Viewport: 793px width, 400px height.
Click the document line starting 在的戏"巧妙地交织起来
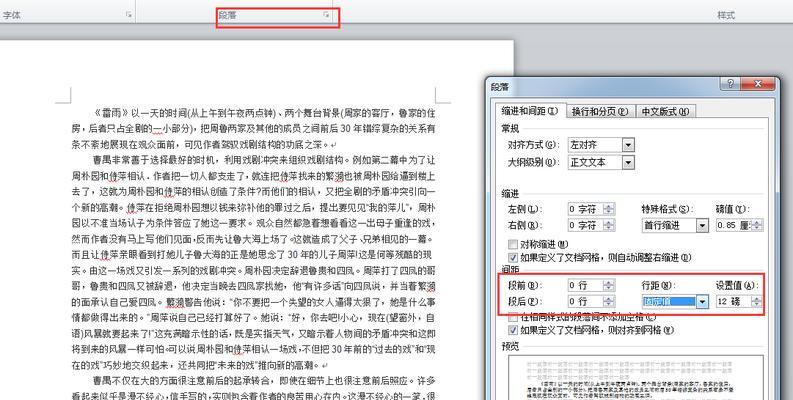200,364
